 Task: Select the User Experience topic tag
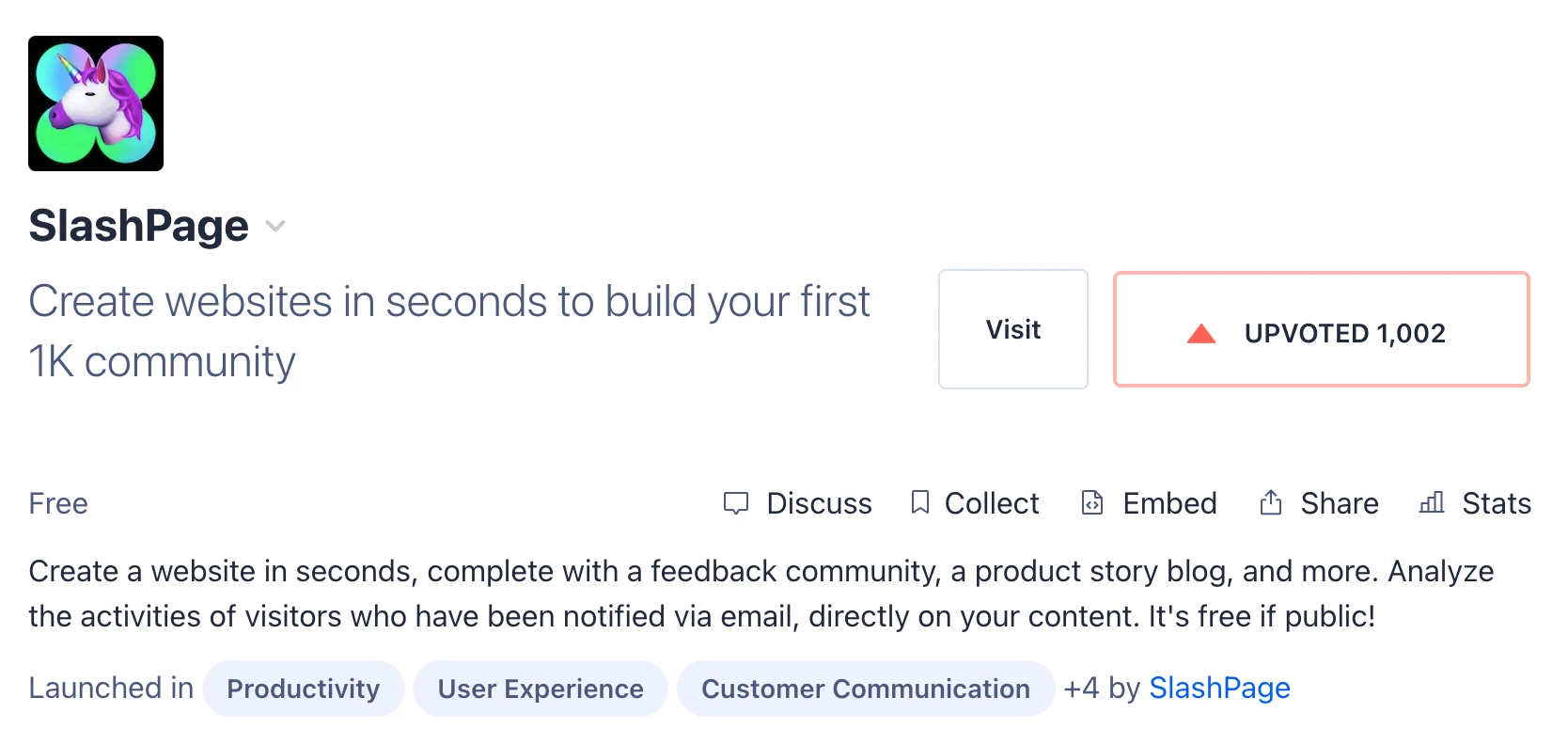coord(541,689)
